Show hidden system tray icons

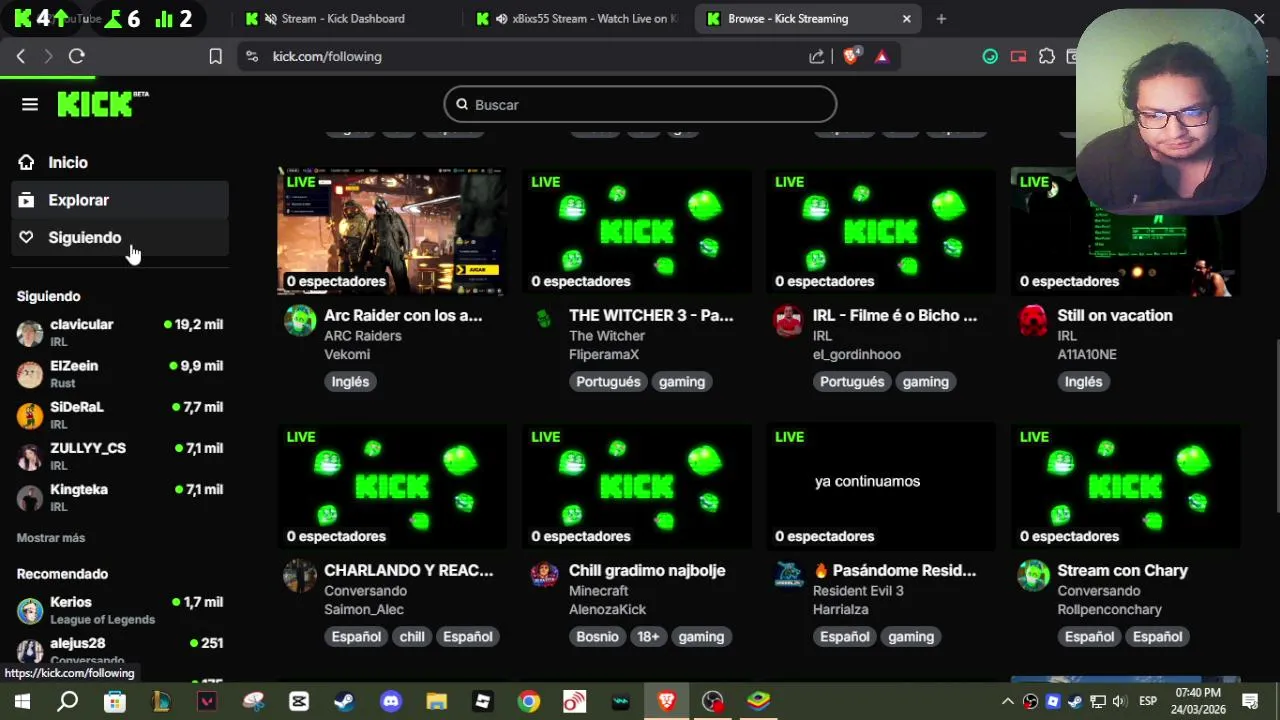tap(1007, 701)
